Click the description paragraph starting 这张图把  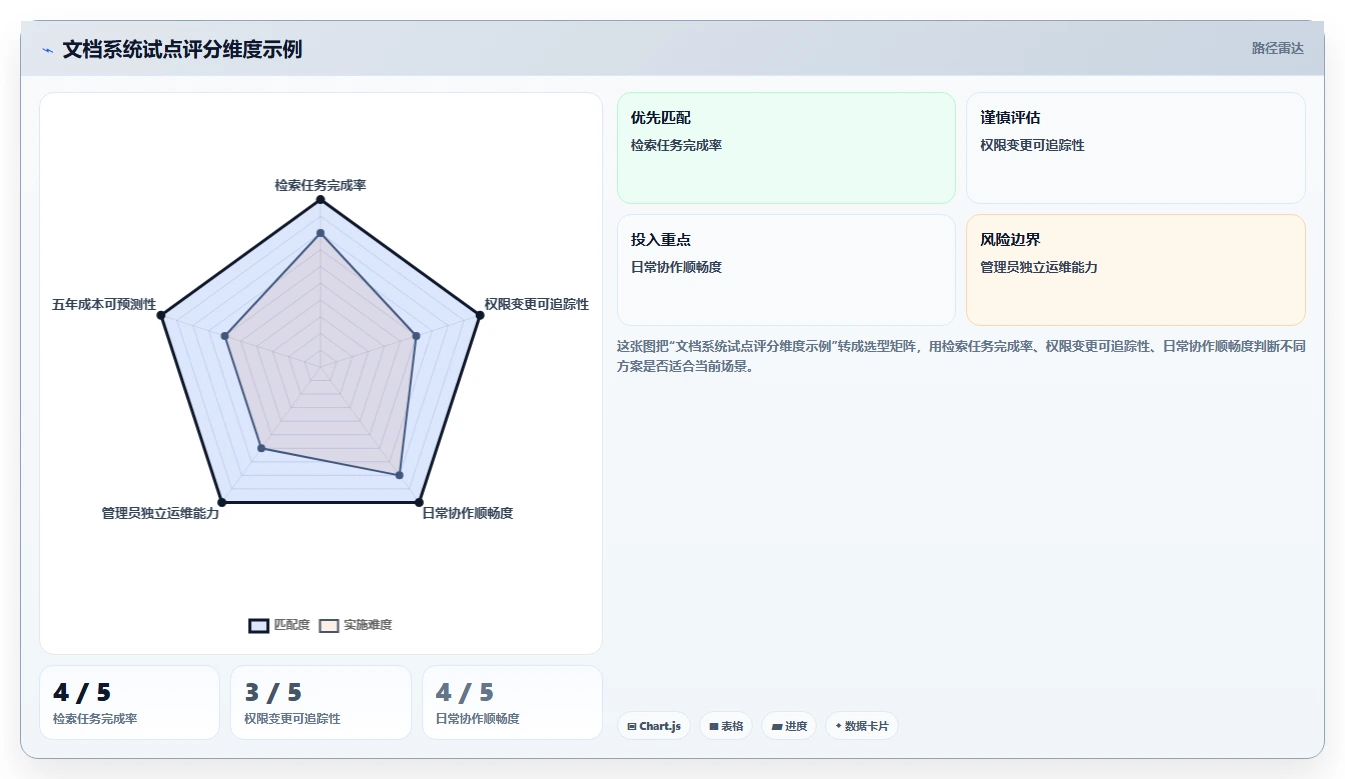[961, 356]
